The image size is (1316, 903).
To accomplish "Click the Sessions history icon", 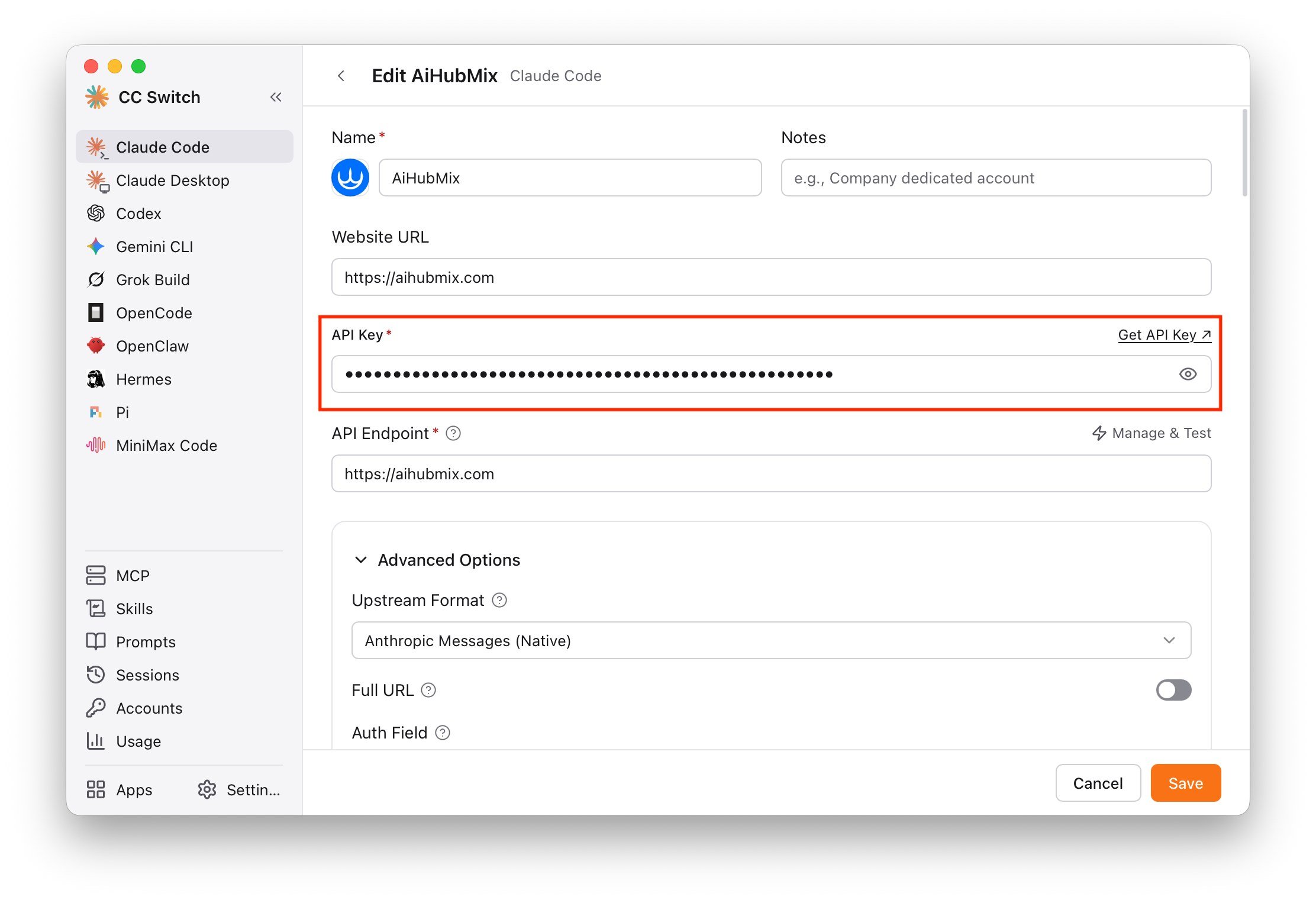I will 96,675.
